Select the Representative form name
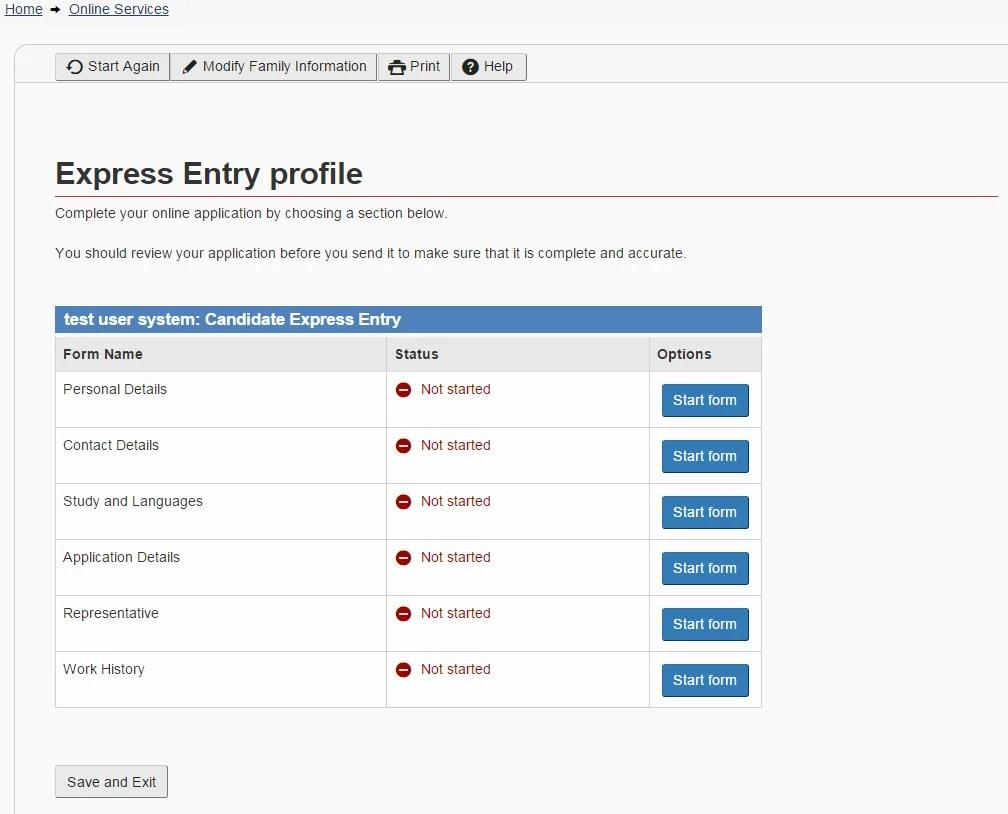The height and width of the screenshot is (814, 1008). click(x=111, y=613)
